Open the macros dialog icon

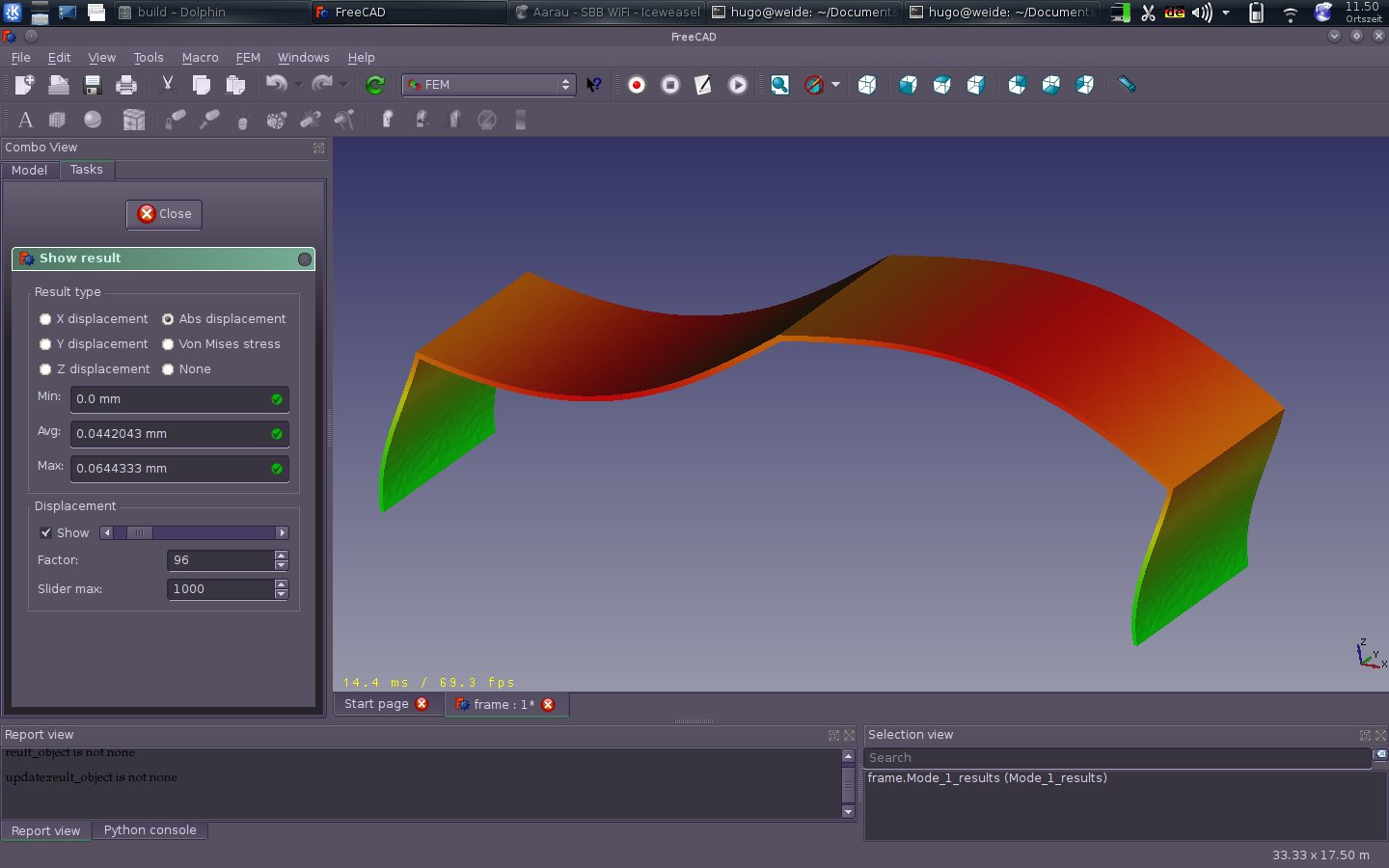(704, 85)
